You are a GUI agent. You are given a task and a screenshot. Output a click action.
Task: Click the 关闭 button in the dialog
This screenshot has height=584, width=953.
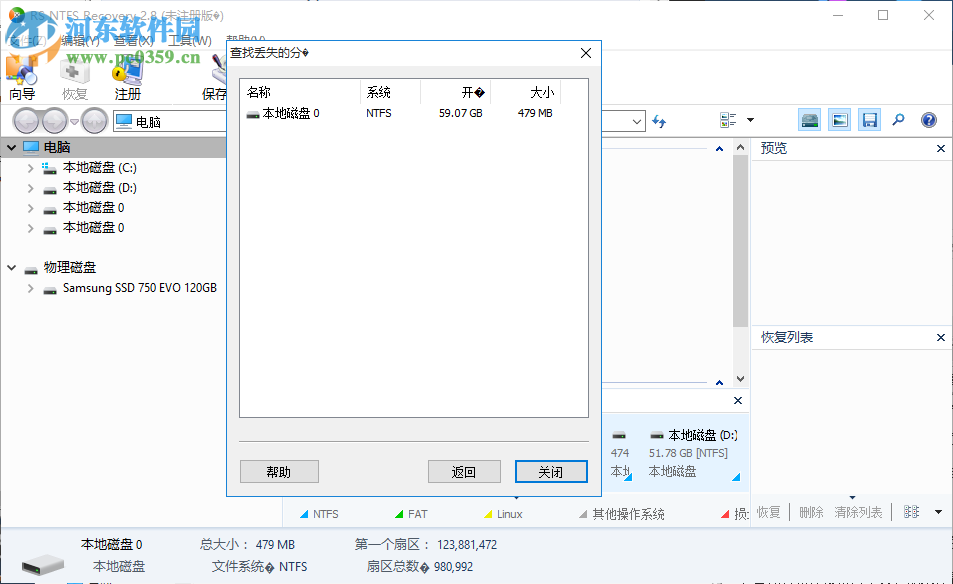(x=551, y=471)
